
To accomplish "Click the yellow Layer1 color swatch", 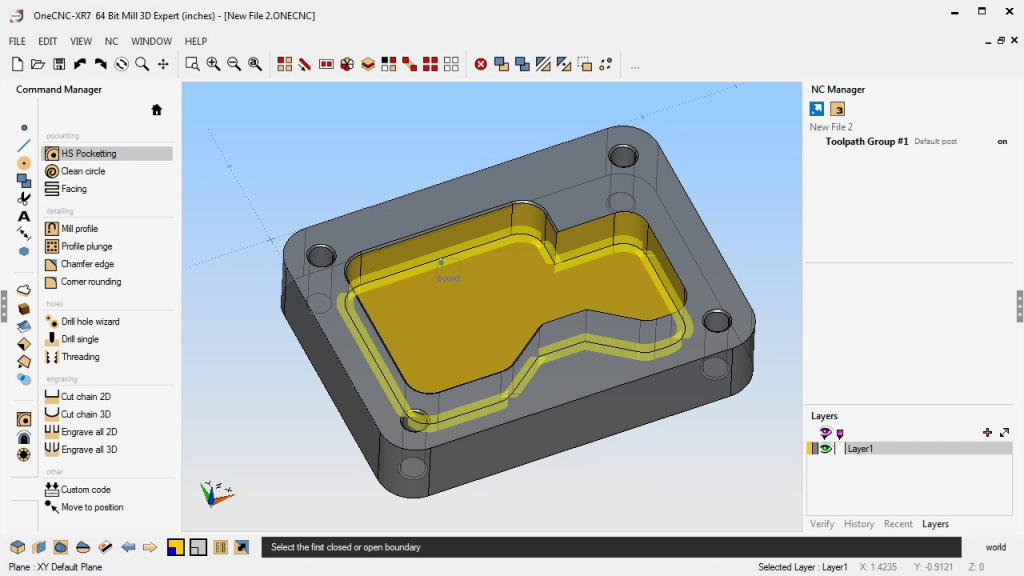I will (x=811, y=449).
